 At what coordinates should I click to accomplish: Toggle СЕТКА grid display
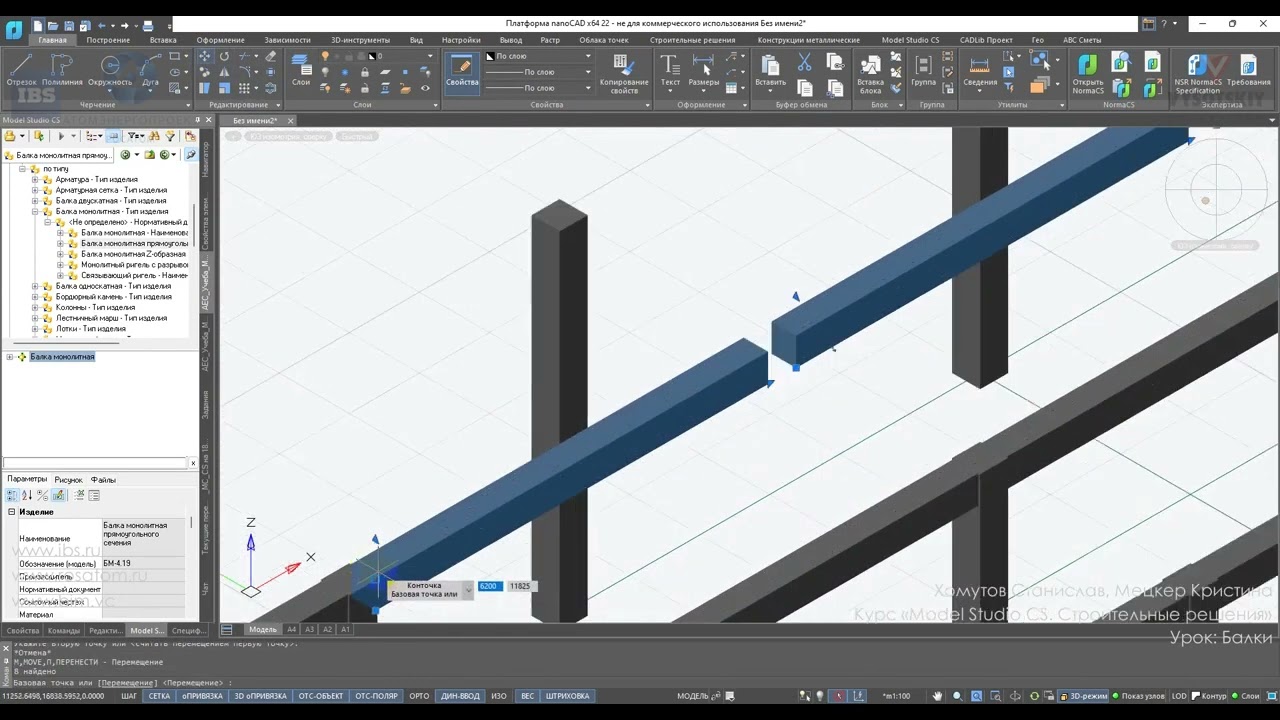159,696
